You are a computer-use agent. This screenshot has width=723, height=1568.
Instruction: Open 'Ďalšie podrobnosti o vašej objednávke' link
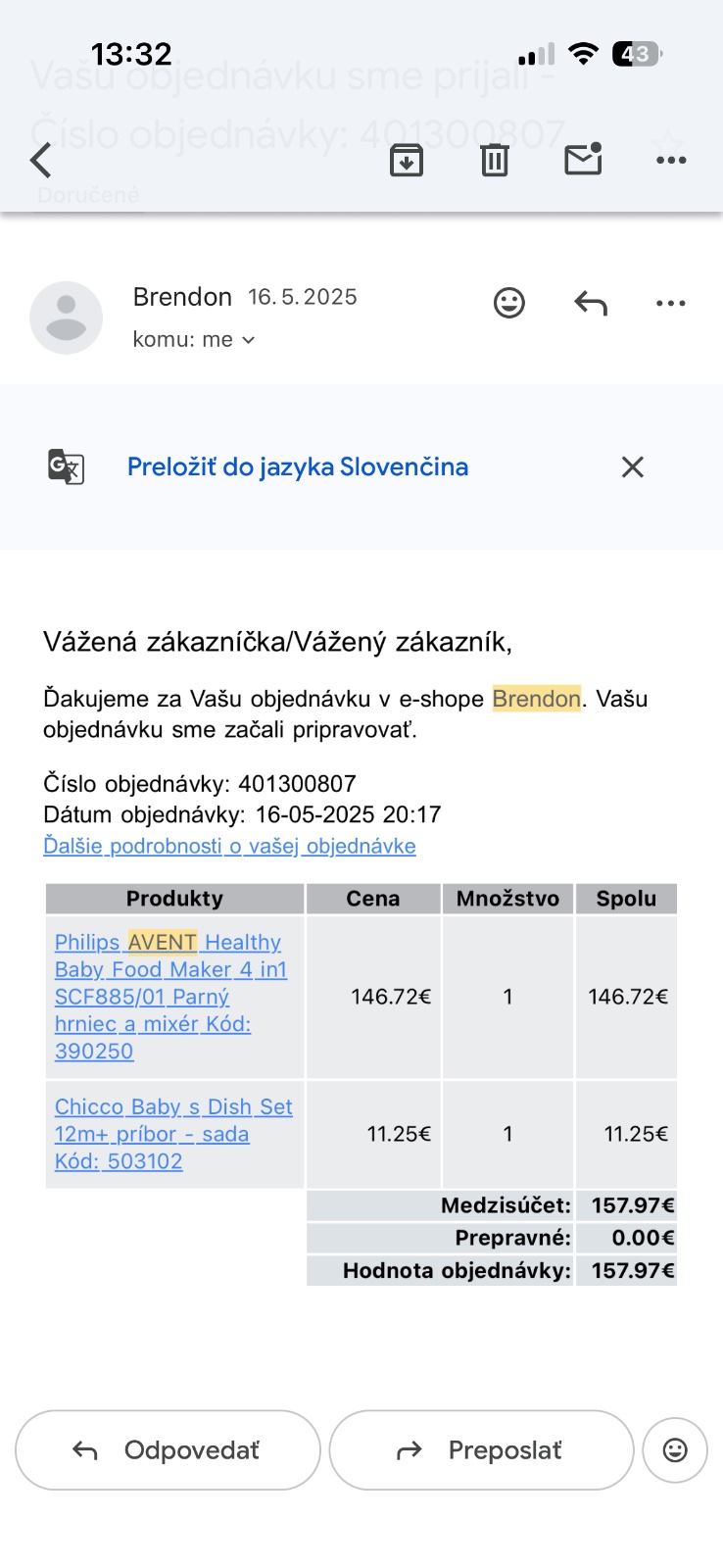[x=229, y=846]
